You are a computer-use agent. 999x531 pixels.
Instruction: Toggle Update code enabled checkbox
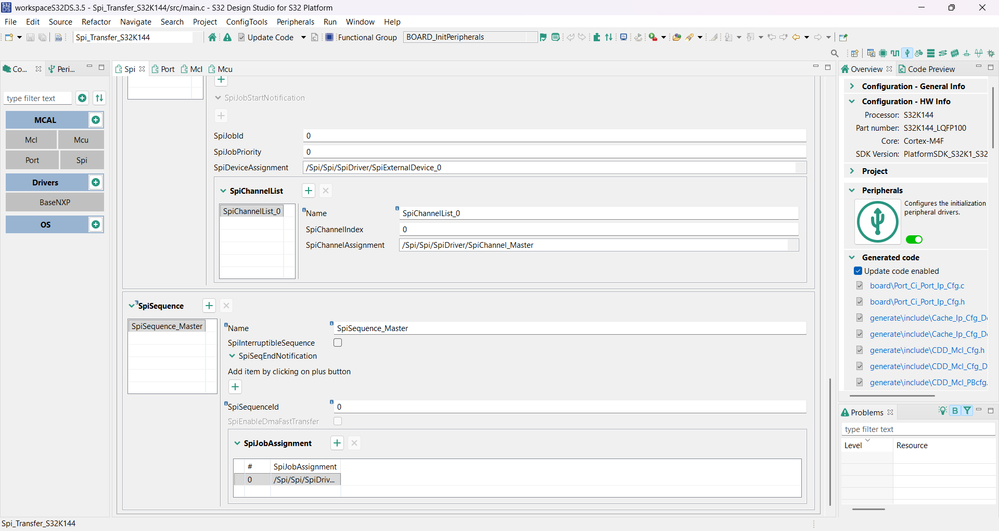(x=858, y=271)
